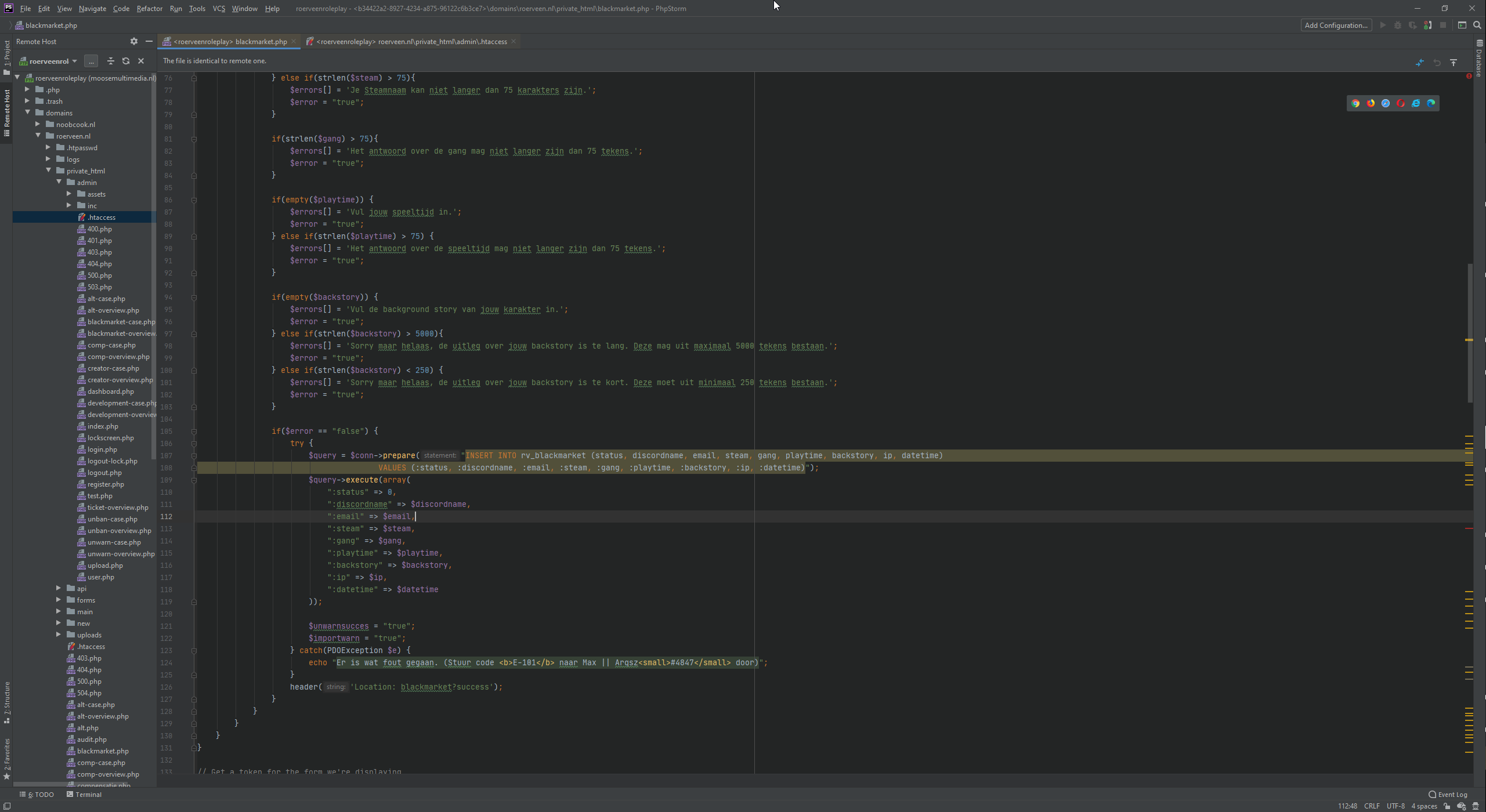The width and height of the screenshot is (1486, 812).
Task: Open in Chrome browser icon
Action: pos(1355,103)
